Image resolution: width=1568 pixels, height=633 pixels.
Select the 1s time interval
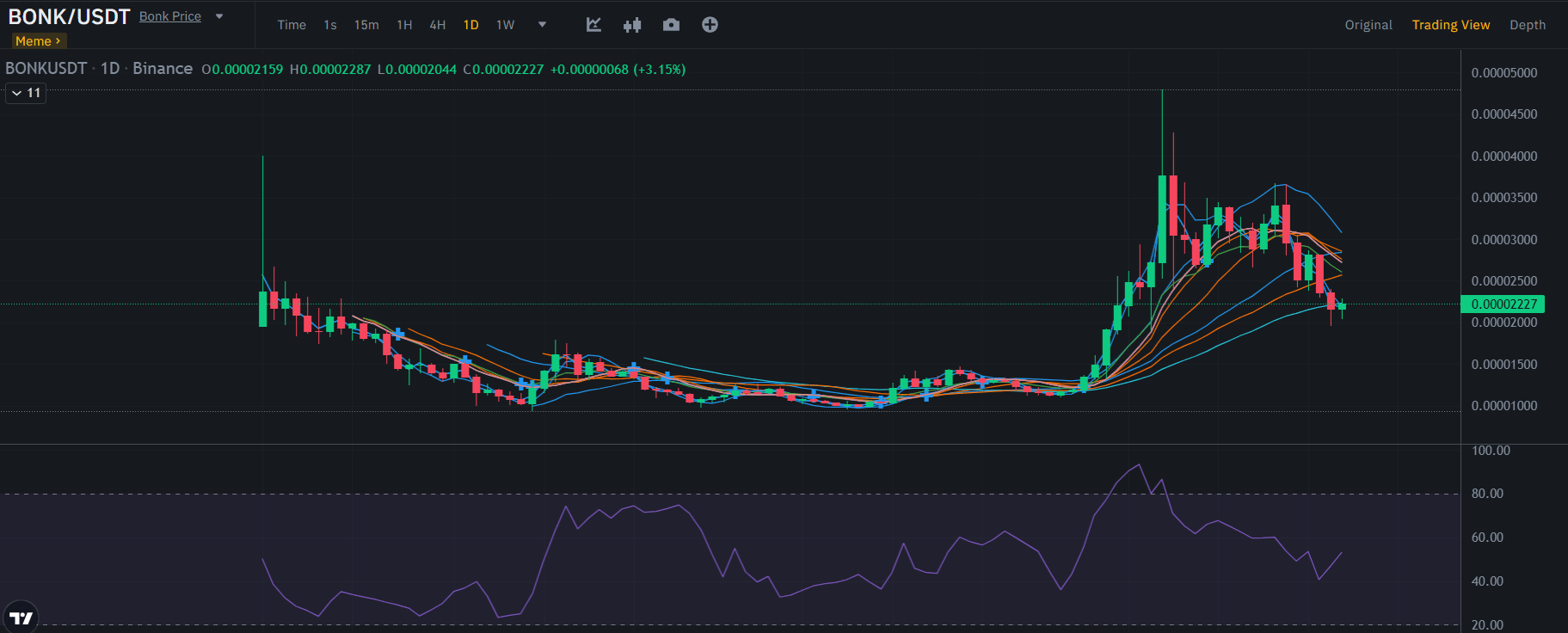pos(330,25)
